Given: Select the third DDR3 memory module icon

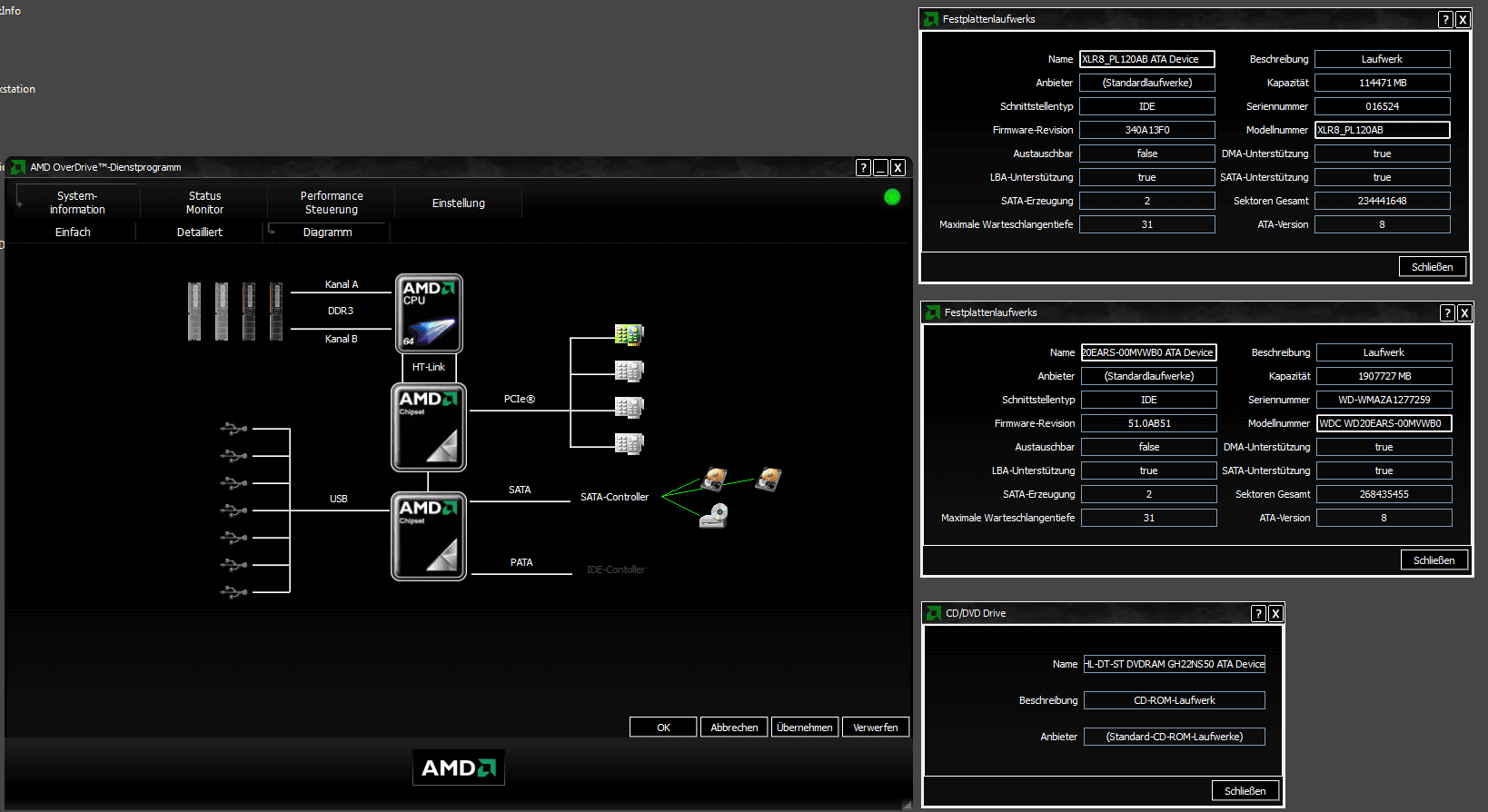Looking at the screenshot, I should pyautogui.click(x=249, y=312).
